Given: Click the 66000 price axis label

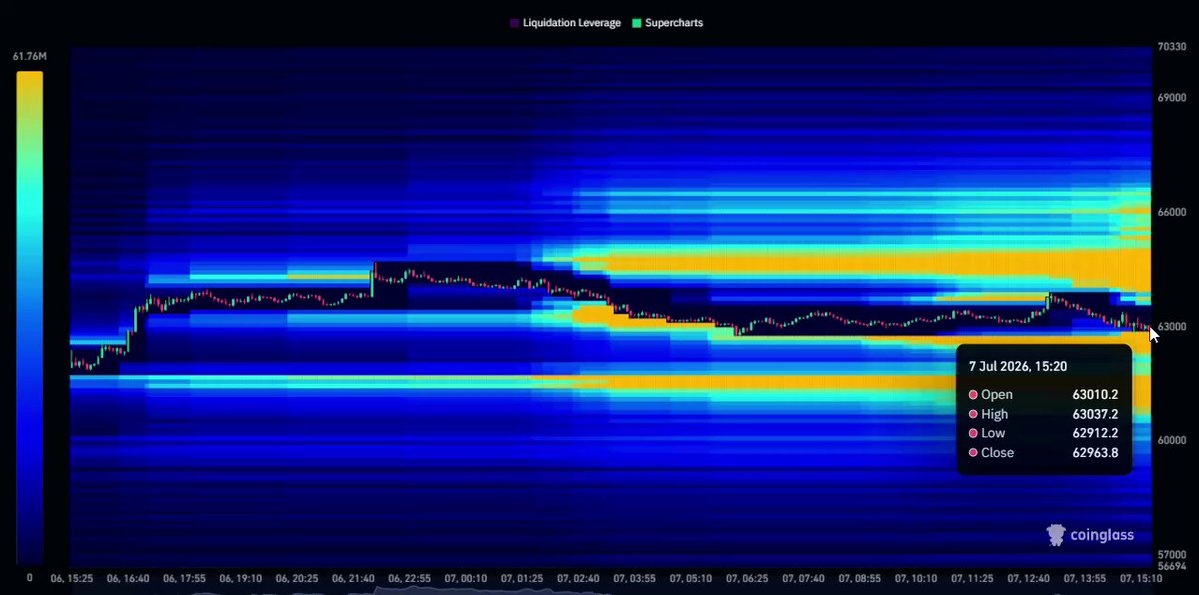Looking at the screenshot, I should pyautogui.click(x=1171, y=212).
